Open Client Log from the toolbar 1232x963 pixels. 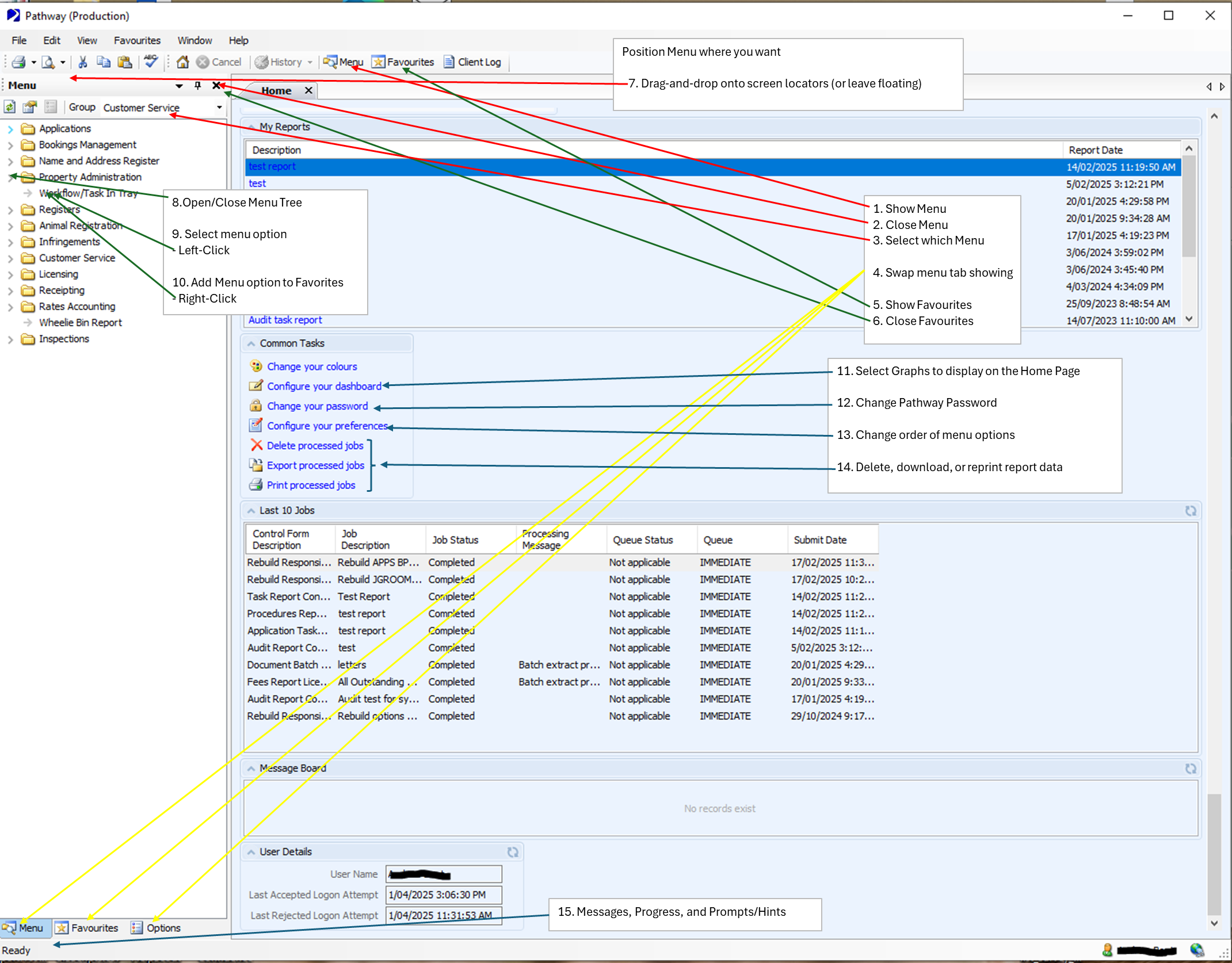(x=472, y=62)
